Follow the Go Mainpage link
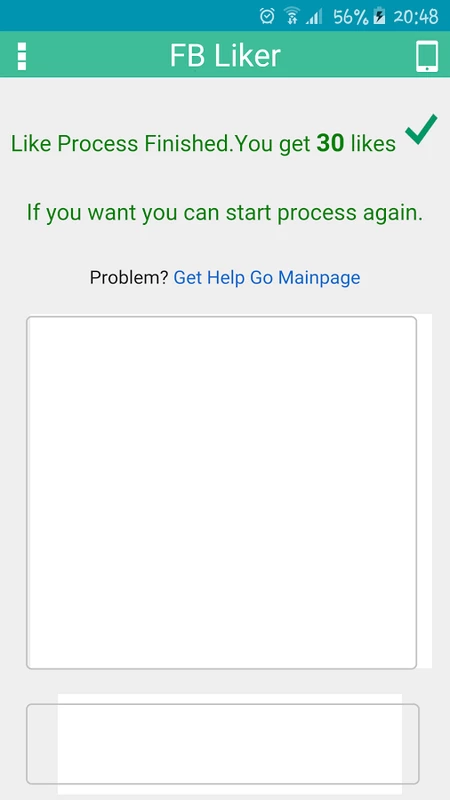 click(x=305, y=278)
